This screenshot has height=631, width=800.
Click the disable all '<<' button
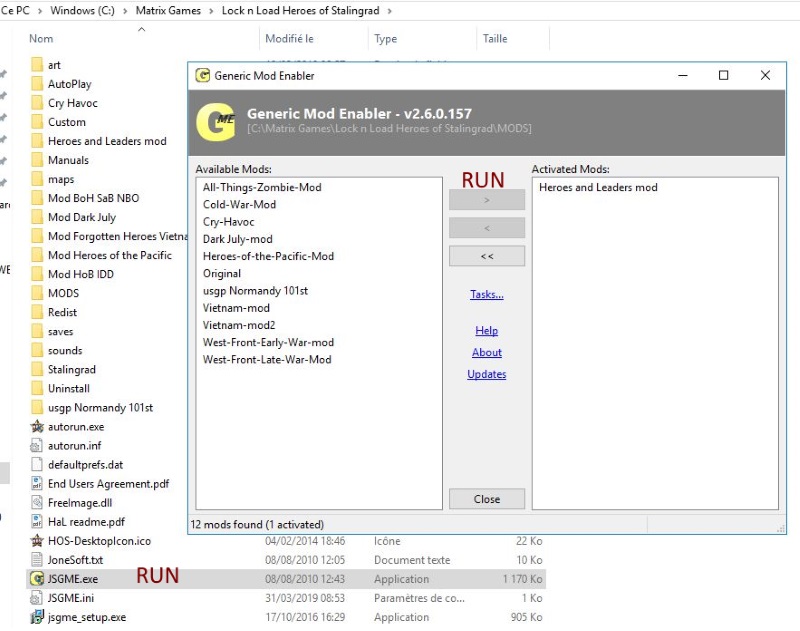click(487, 256)
